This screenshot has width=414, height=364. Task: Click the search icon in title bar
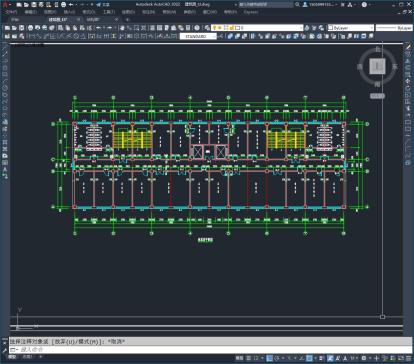pos(297,5)
